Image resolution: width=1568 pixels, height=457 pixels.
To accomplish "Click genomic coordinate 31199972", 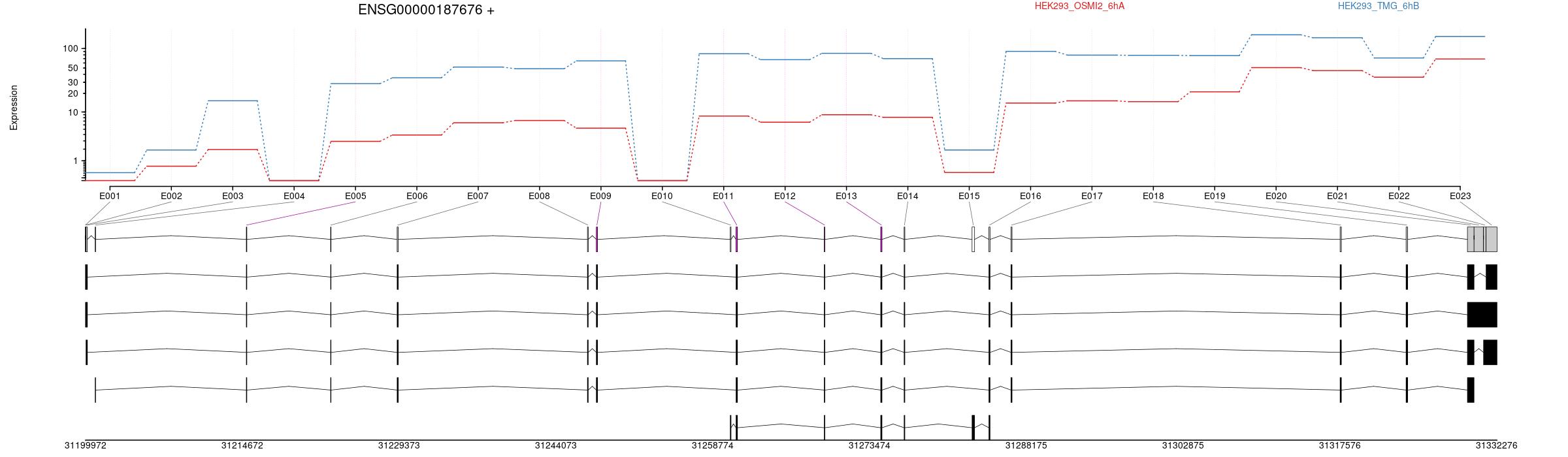I will [86, 446].
